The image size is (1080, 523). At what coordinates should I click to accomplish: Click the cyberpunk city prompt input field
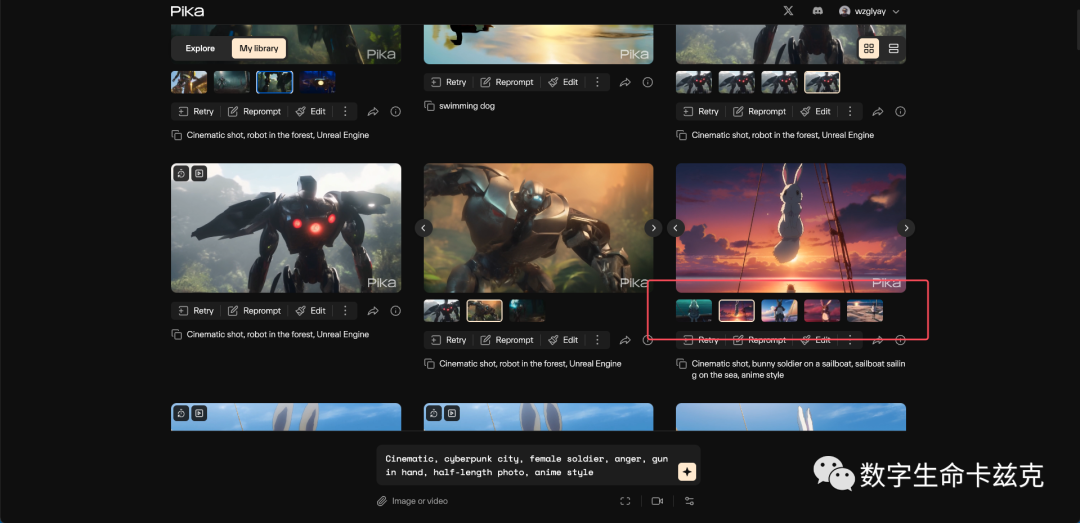tap(527, 465)
